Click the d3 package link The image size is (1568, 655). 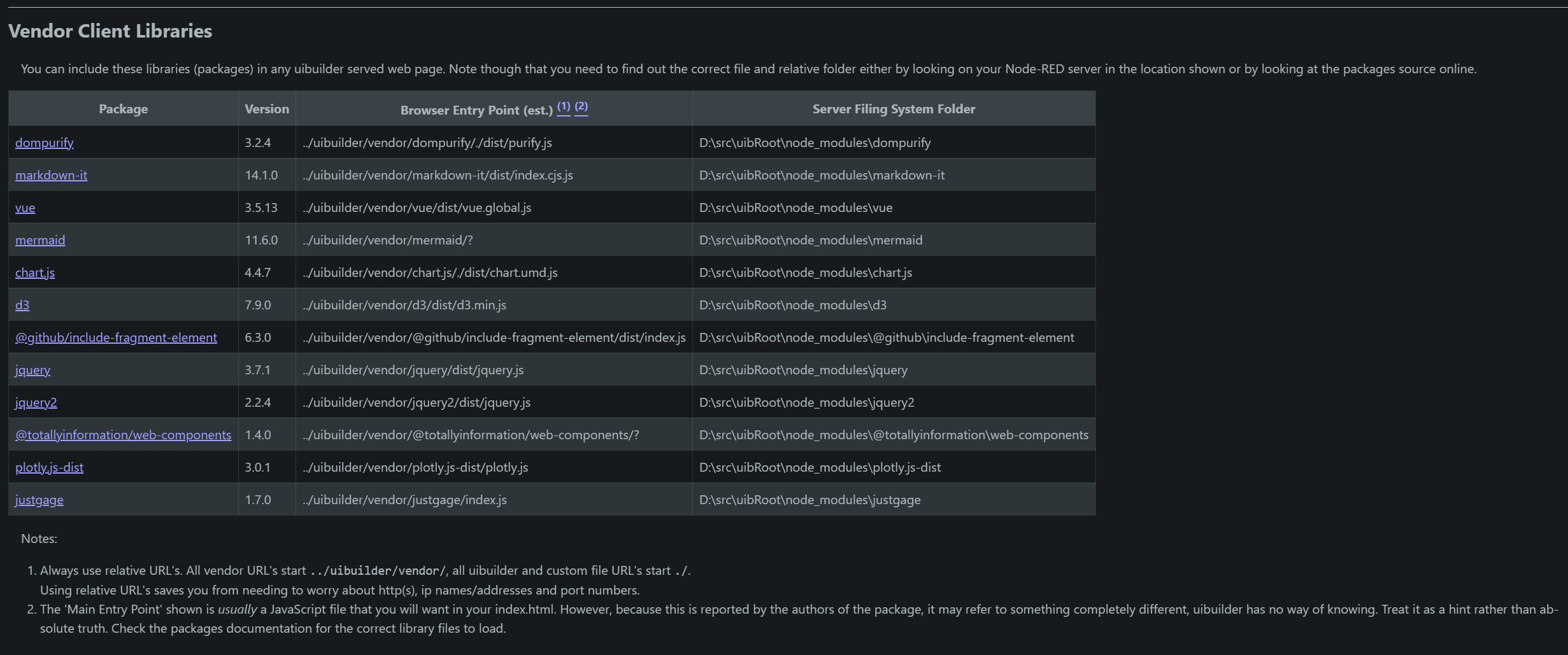[x=22, y=305]
